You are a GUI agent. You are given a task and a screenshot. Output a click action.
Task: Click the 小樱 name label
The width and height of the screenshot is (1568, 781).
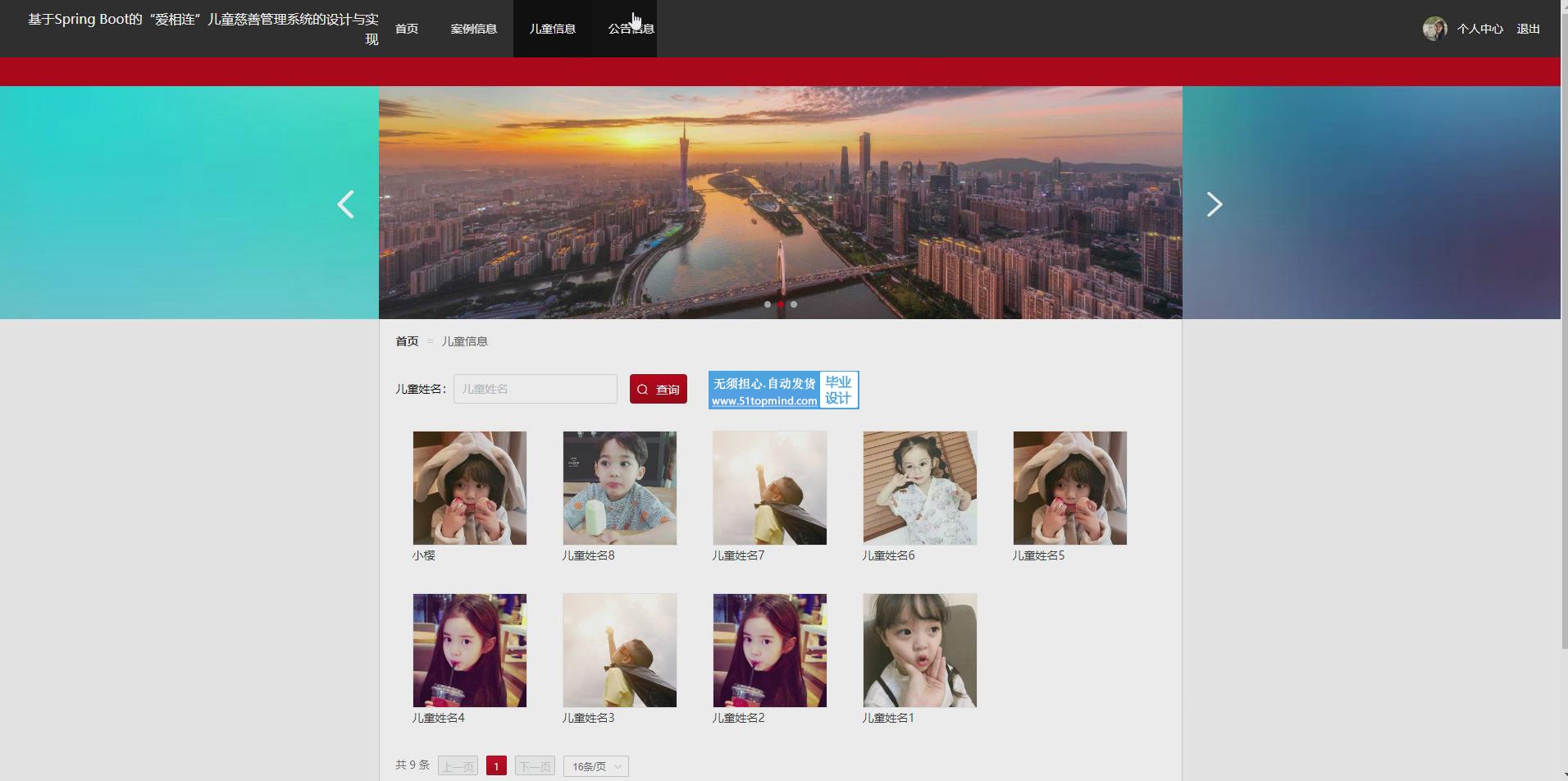424,555
